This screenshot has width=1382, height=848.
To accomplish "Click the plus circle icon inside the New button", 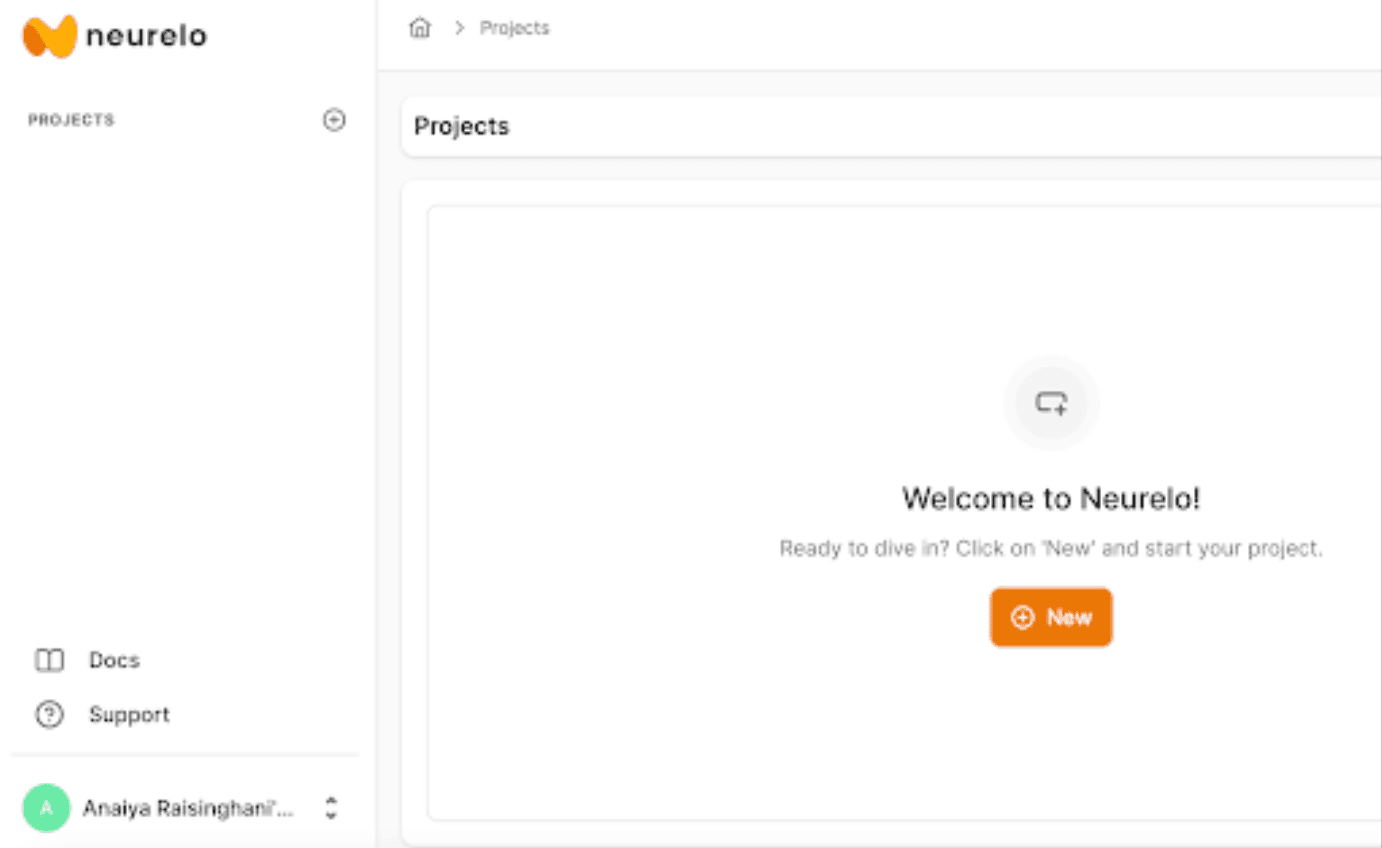I will click(x=1022, y=618).
